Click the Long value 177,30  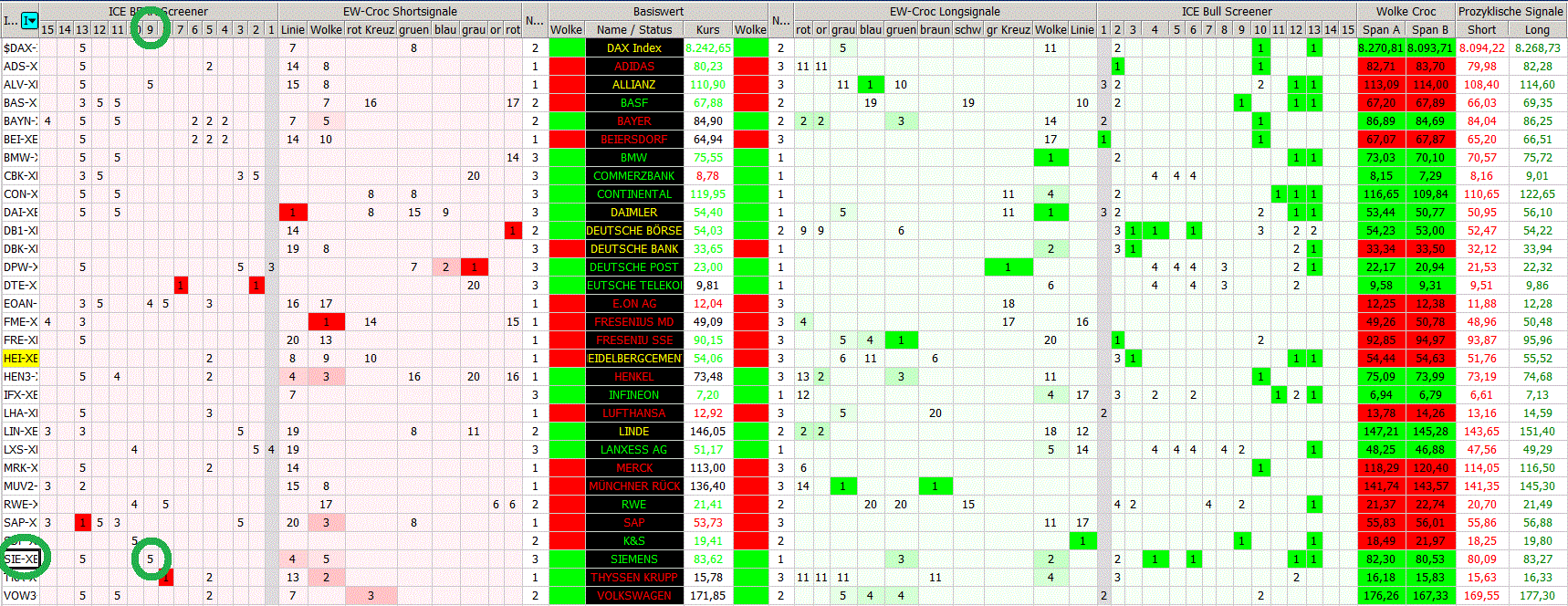pyautogui.click(x=1538, y=595)
